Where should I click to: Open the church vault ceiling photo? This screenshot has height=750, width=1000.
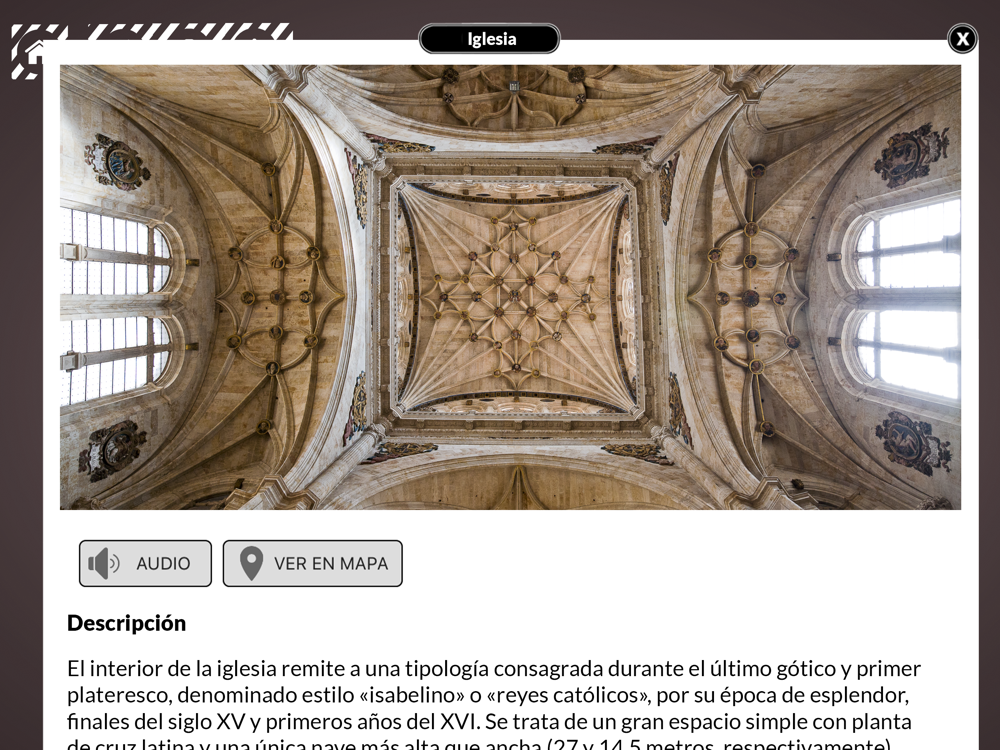(x=510, y=287)
